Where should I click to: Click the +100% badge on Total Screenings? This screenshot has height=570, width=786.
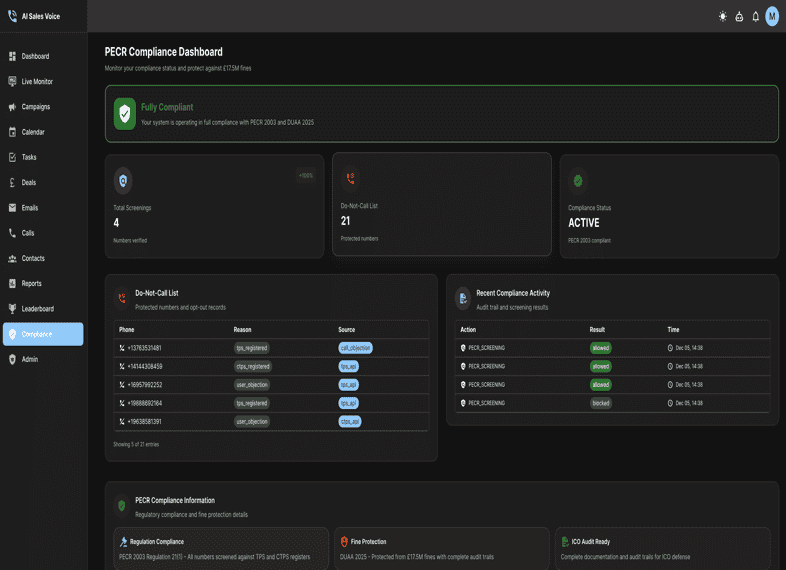click(306, 175)
